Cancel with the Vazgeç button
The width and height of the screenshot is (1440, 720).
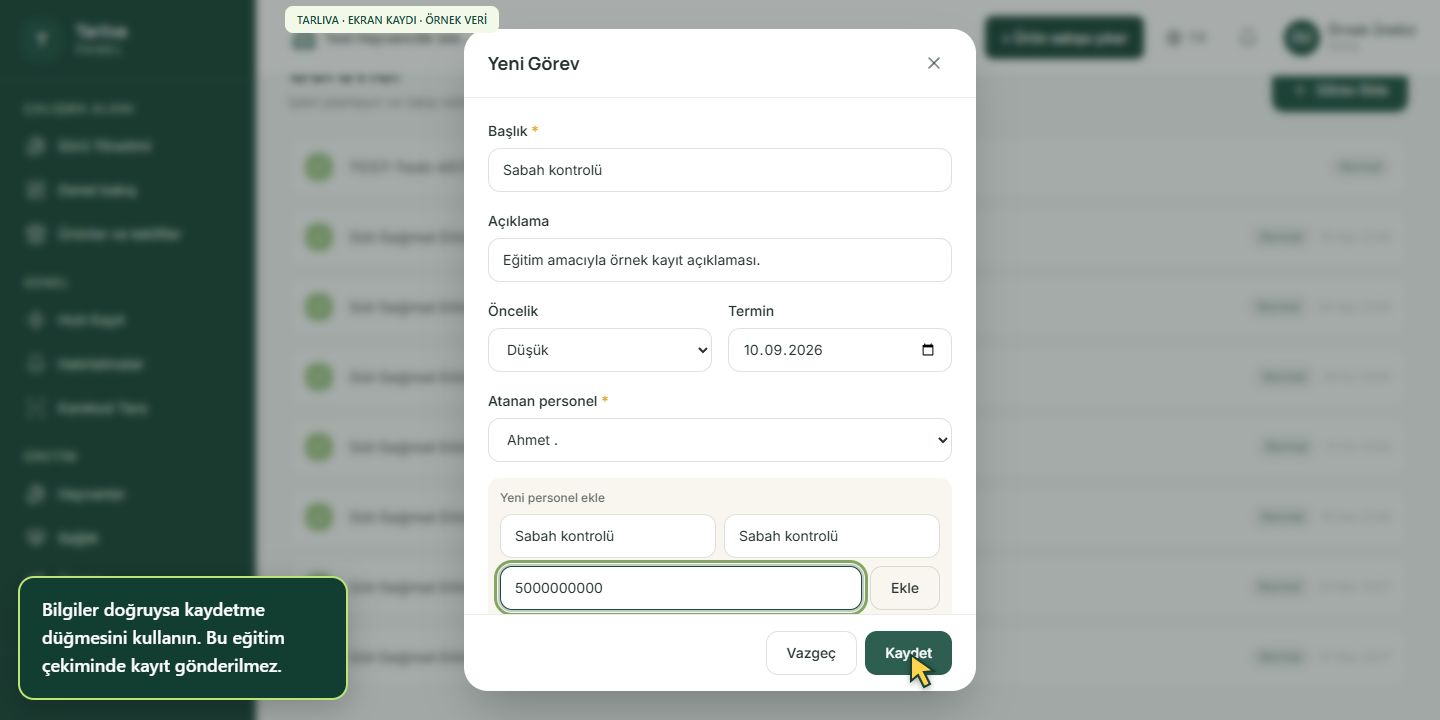(811, 653)
